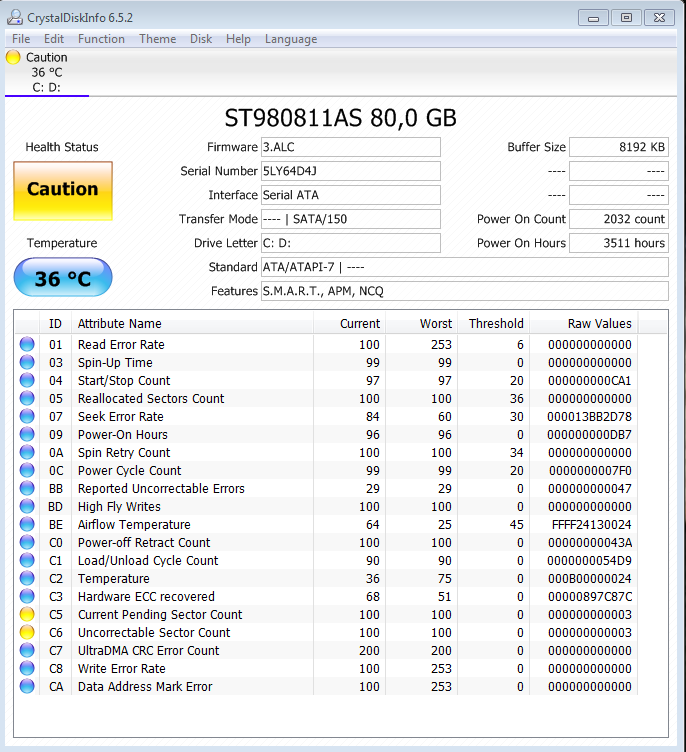
Task: Click the status icon for Hardware ECC recovered
Action: point(27,596)
